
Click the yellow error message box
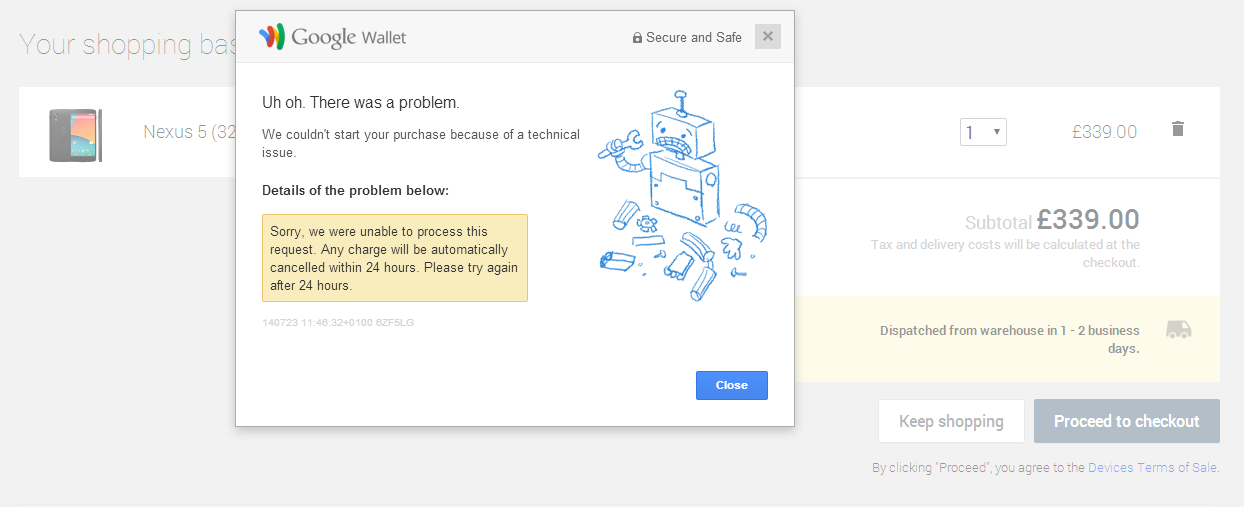tap(394, 258)
